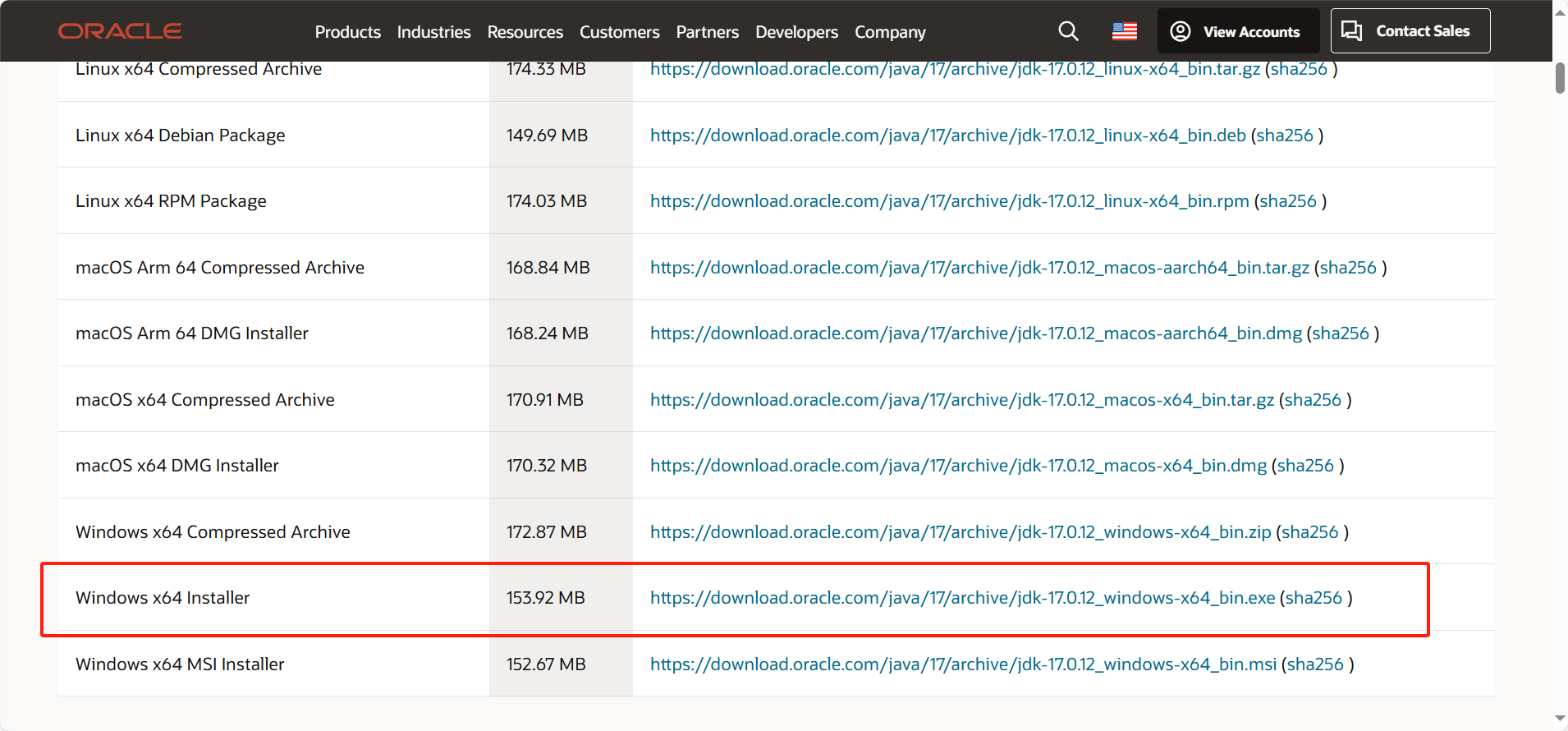Download the linux-x64_bin.rpm link
This screenshot has height=731, width=1568.
pos(950,201)
